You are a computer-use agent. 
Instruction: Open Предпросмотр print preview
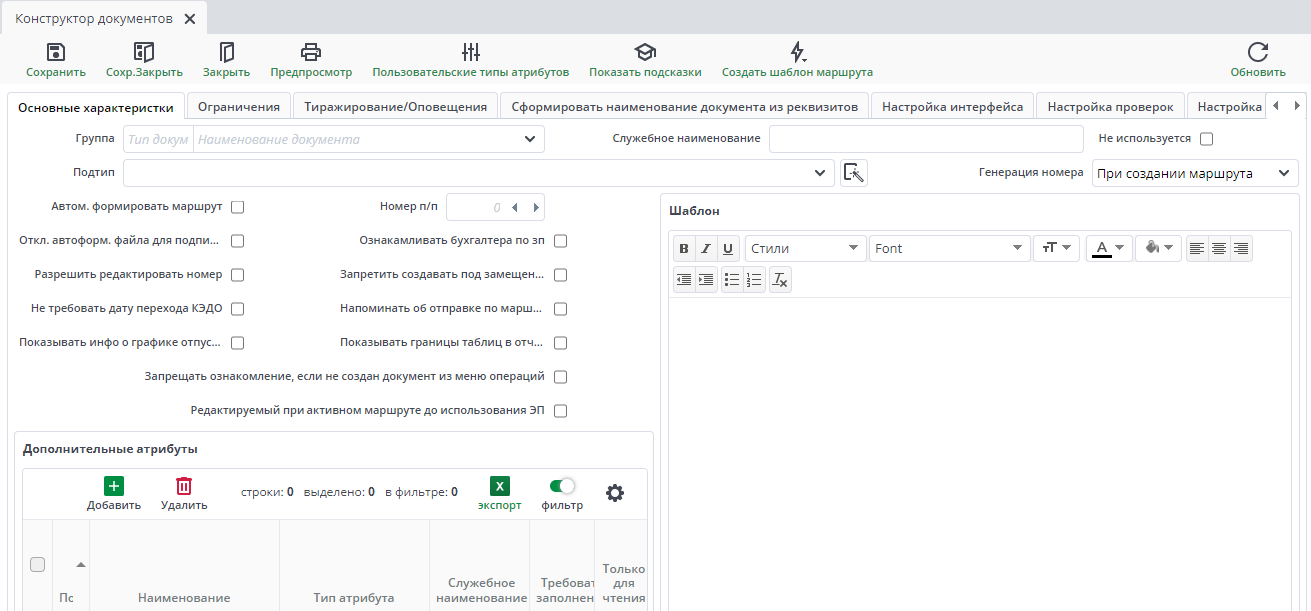coord(311,53)
